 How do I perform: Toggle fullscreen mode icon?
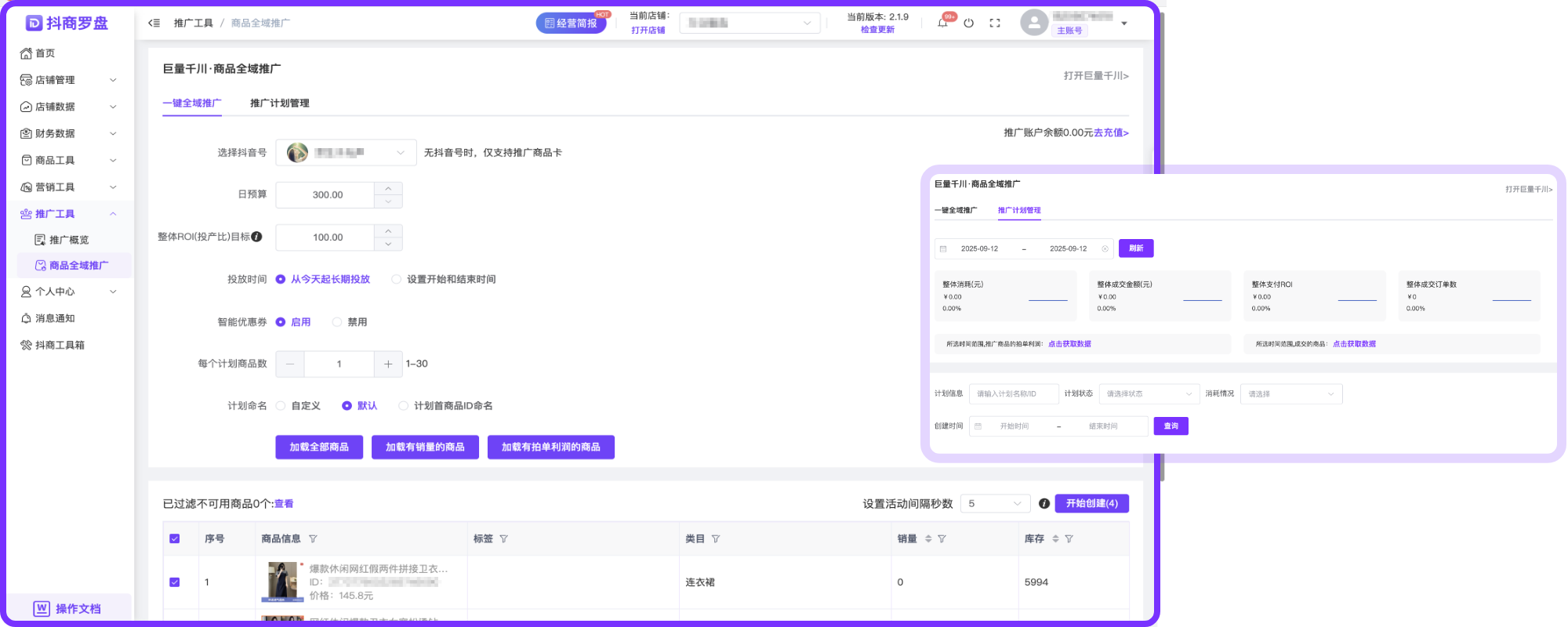(995, 24)
